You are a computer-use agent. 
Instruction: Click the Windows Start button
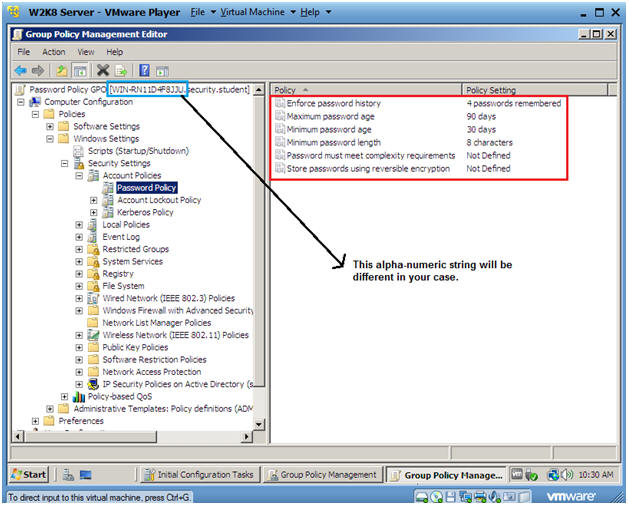point(28,475)
